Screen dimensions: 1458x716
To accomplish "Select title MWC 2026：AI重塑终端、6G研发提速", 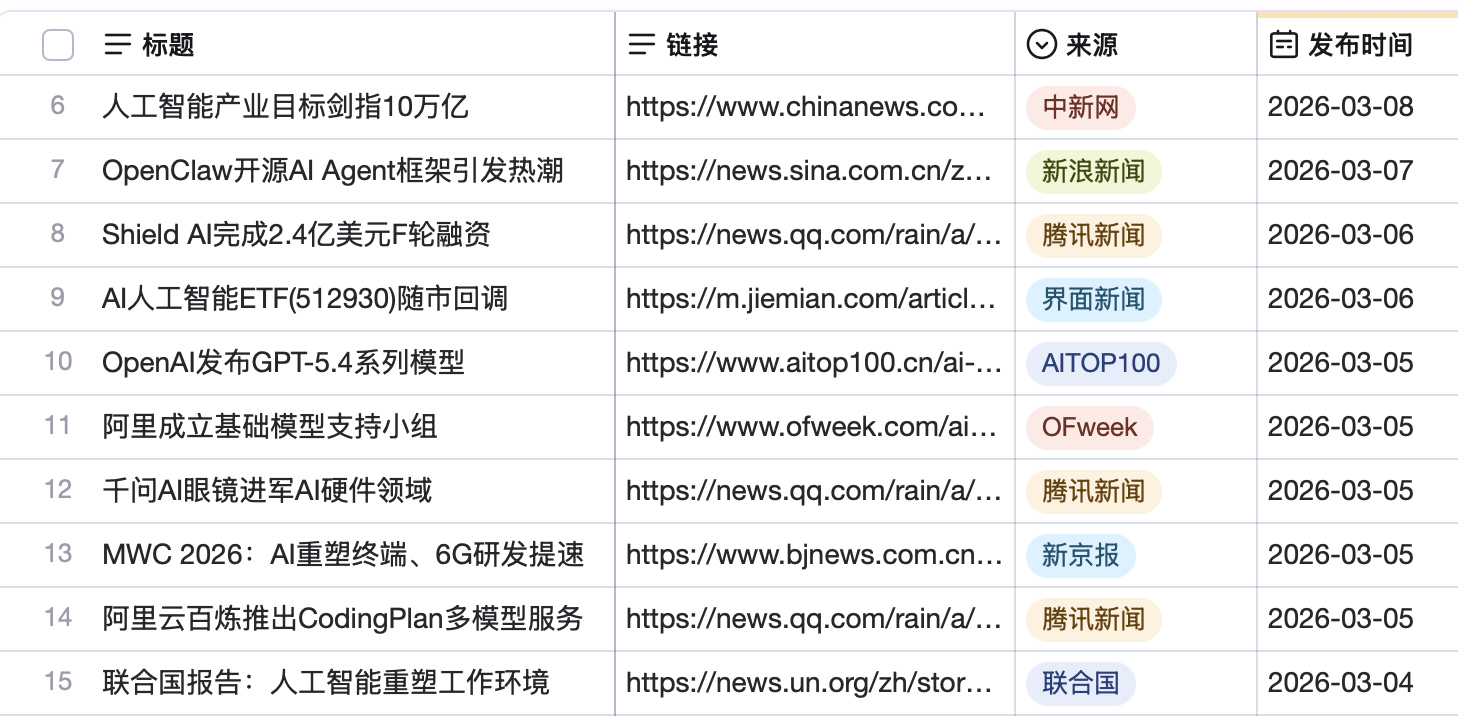I will pyautogui.click(x=343, y=554).
